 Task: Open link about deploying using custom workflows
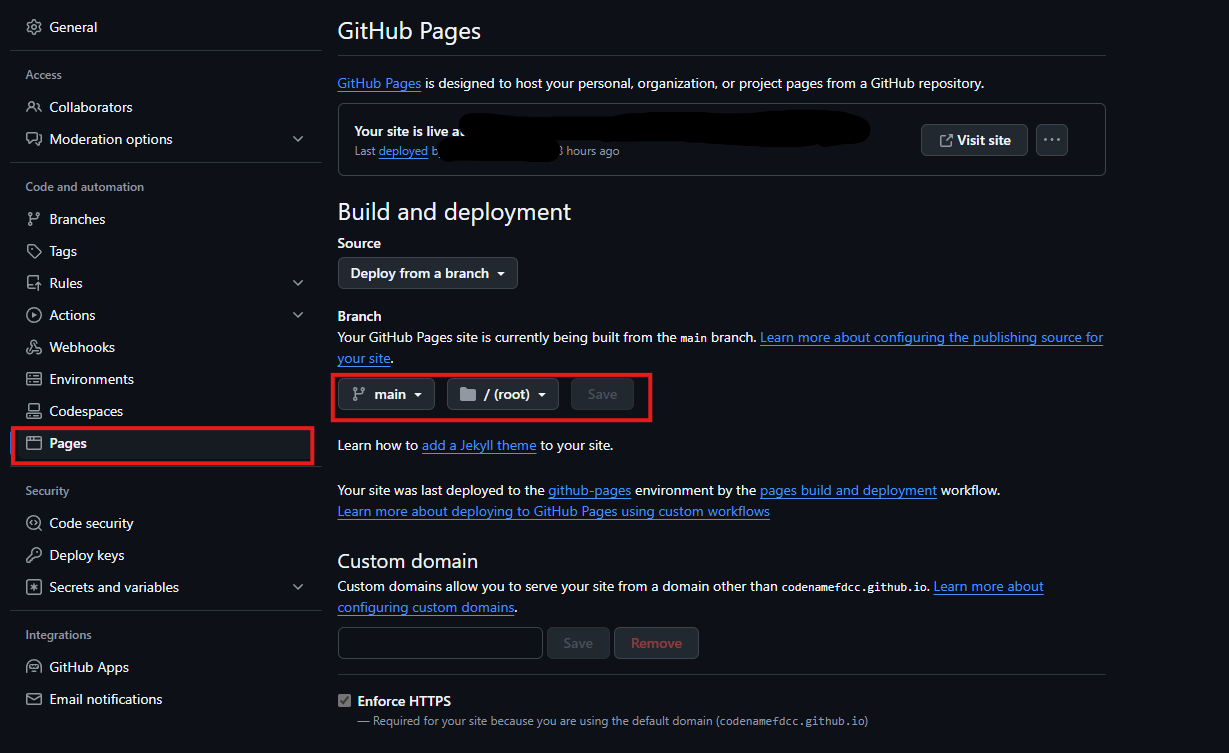554,511
